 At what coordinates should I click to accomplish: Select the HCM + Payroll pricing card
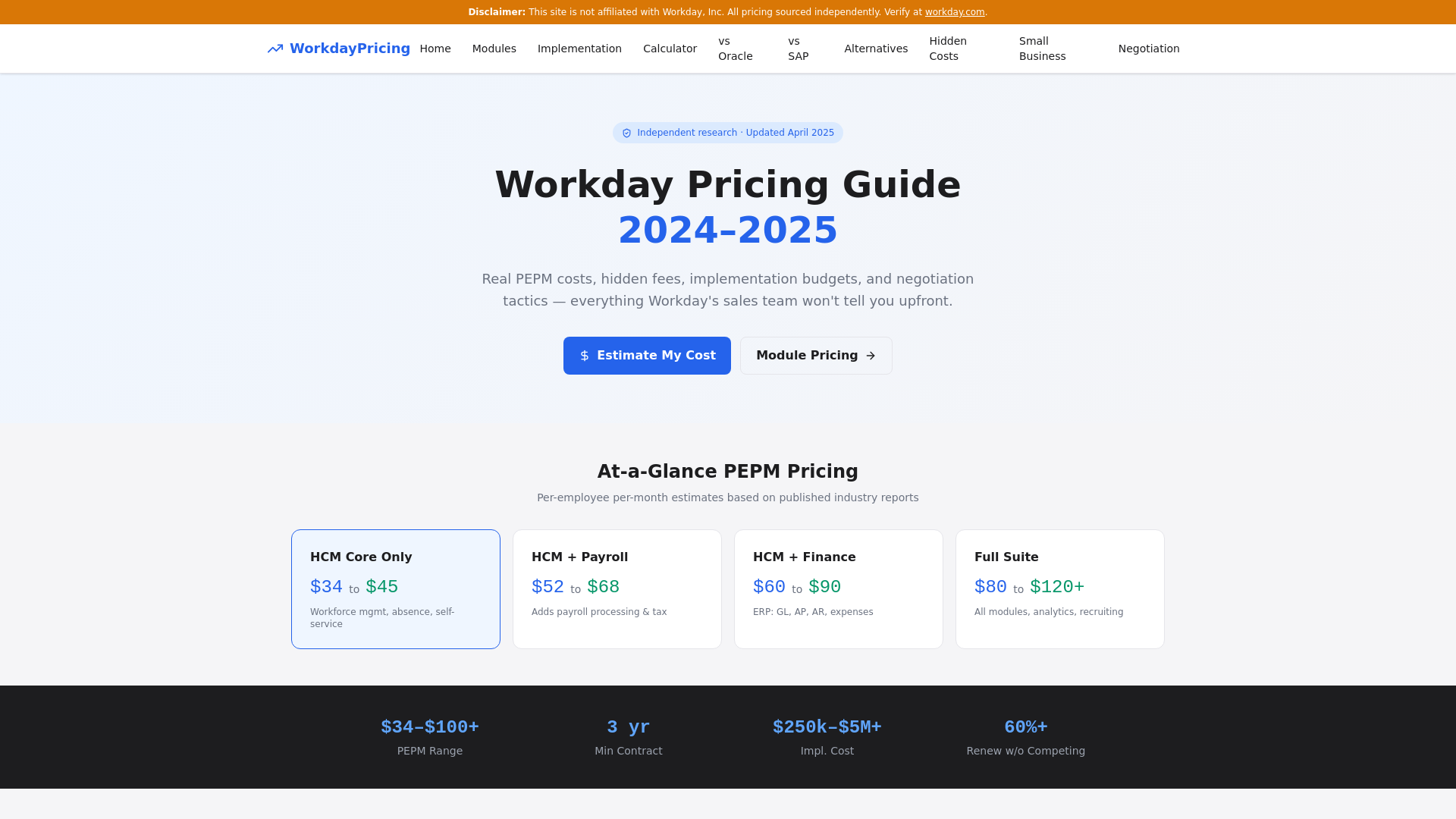(617, 589)
